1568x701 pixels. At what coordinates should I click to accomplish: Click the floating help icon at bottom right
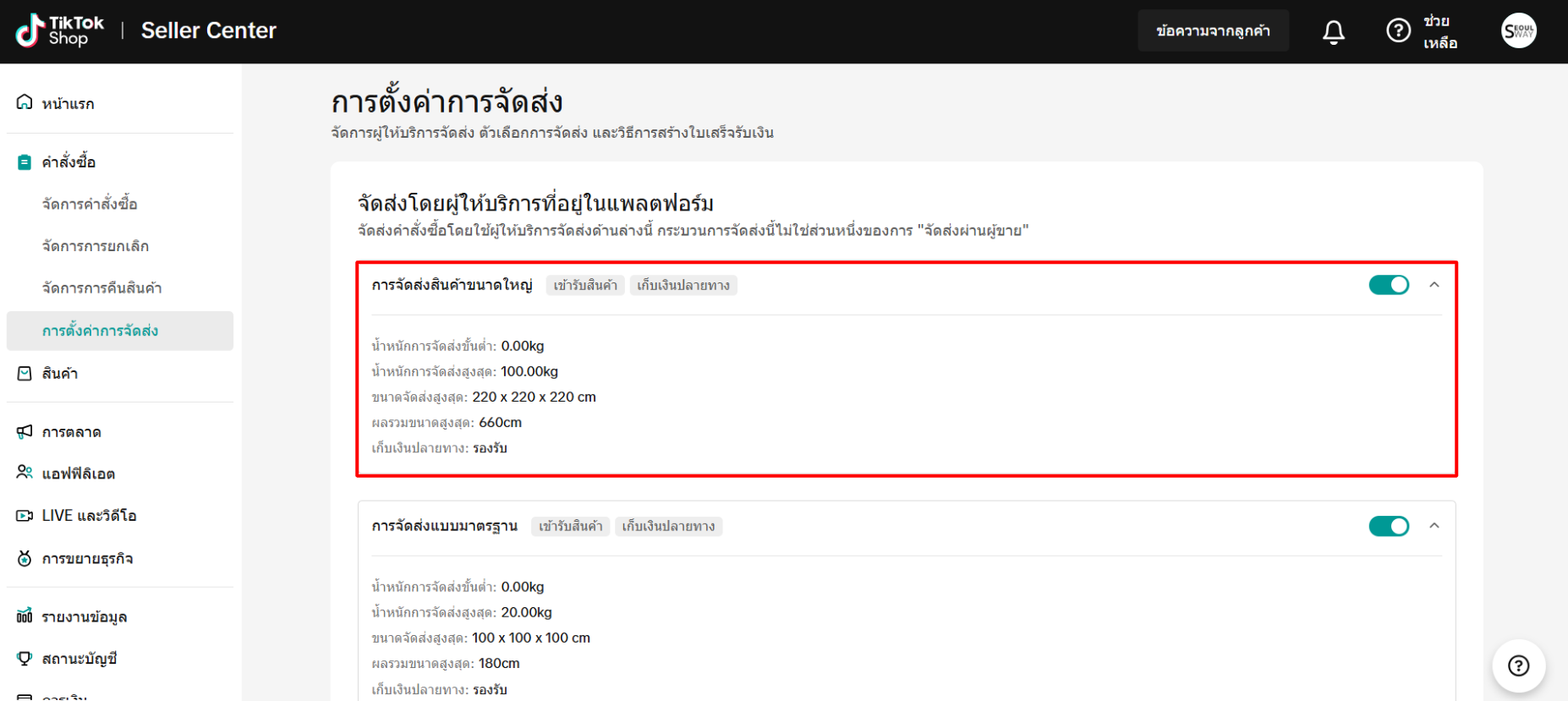[x=1518, y=665]
